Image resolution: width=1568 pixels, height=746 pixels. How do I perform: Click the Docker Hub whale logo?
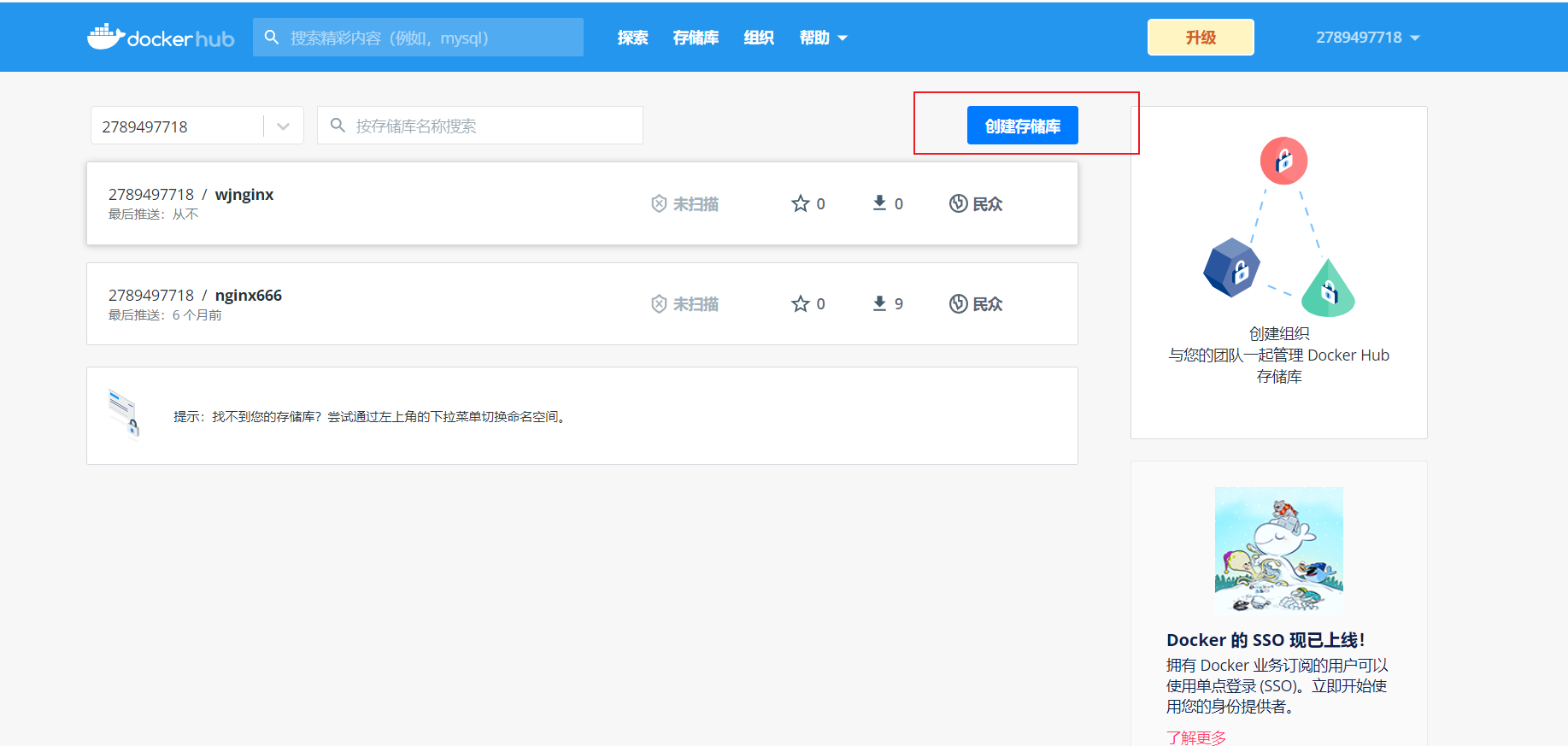tap(161, 37)
